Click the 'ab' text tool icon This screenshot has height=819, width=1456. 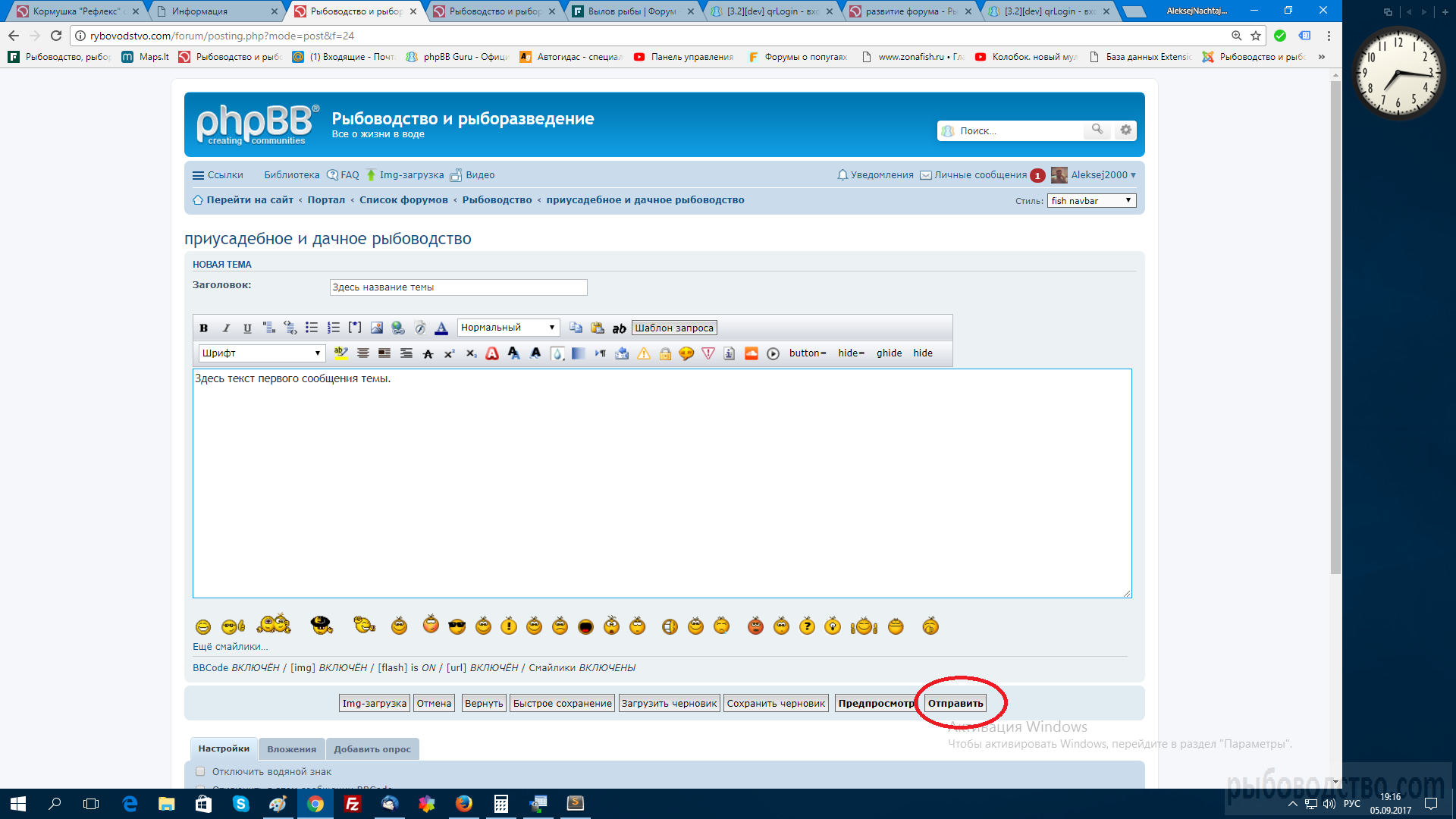[619, 328]
